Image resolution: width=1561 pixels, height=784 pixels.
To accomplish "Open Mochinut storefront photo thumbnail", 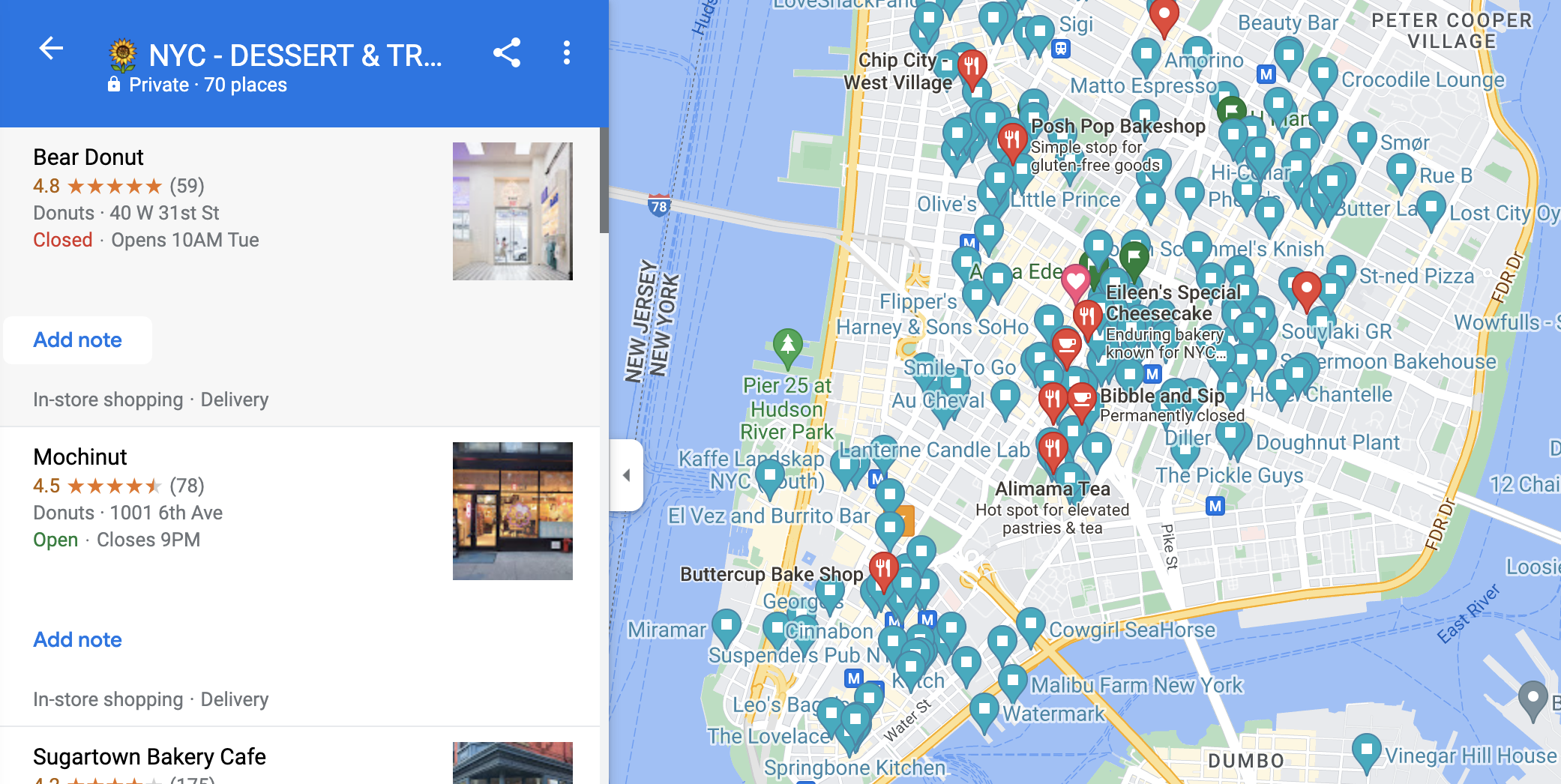I will click(513, 511).
